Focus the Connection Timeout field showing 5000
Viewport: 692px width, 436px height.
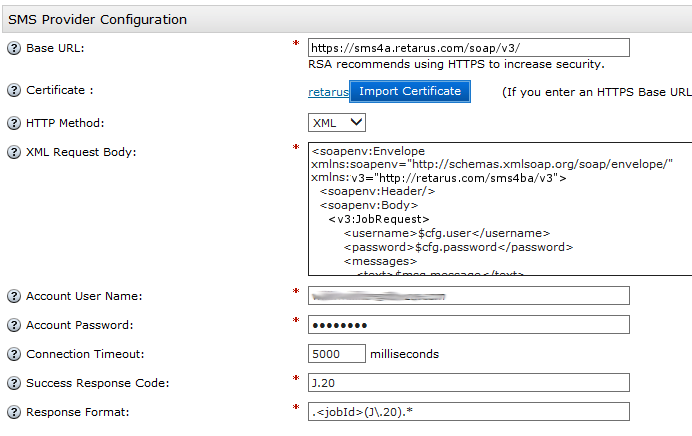337,354
